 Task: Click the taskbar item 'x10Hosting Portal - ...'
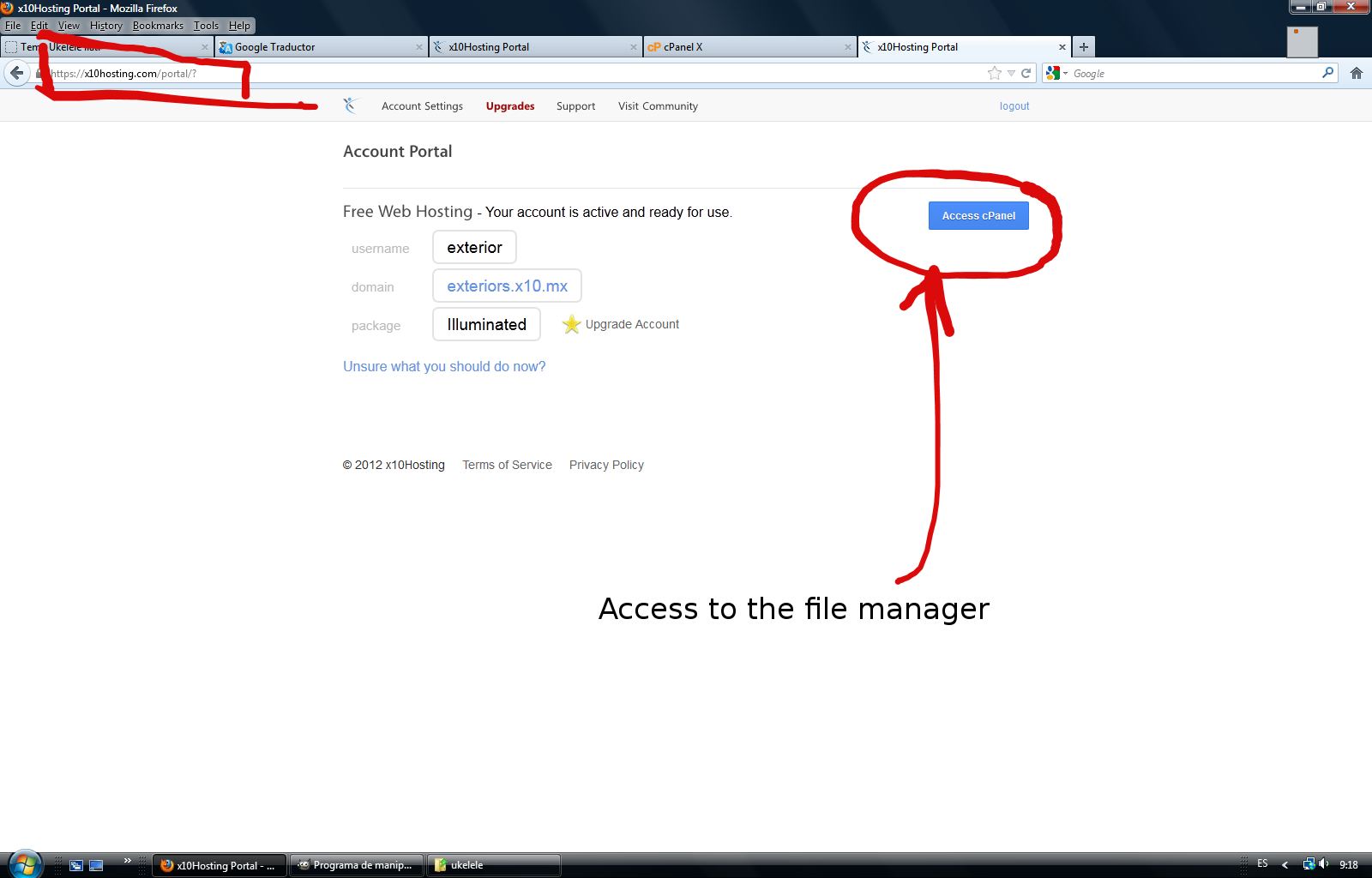point(220,865)
